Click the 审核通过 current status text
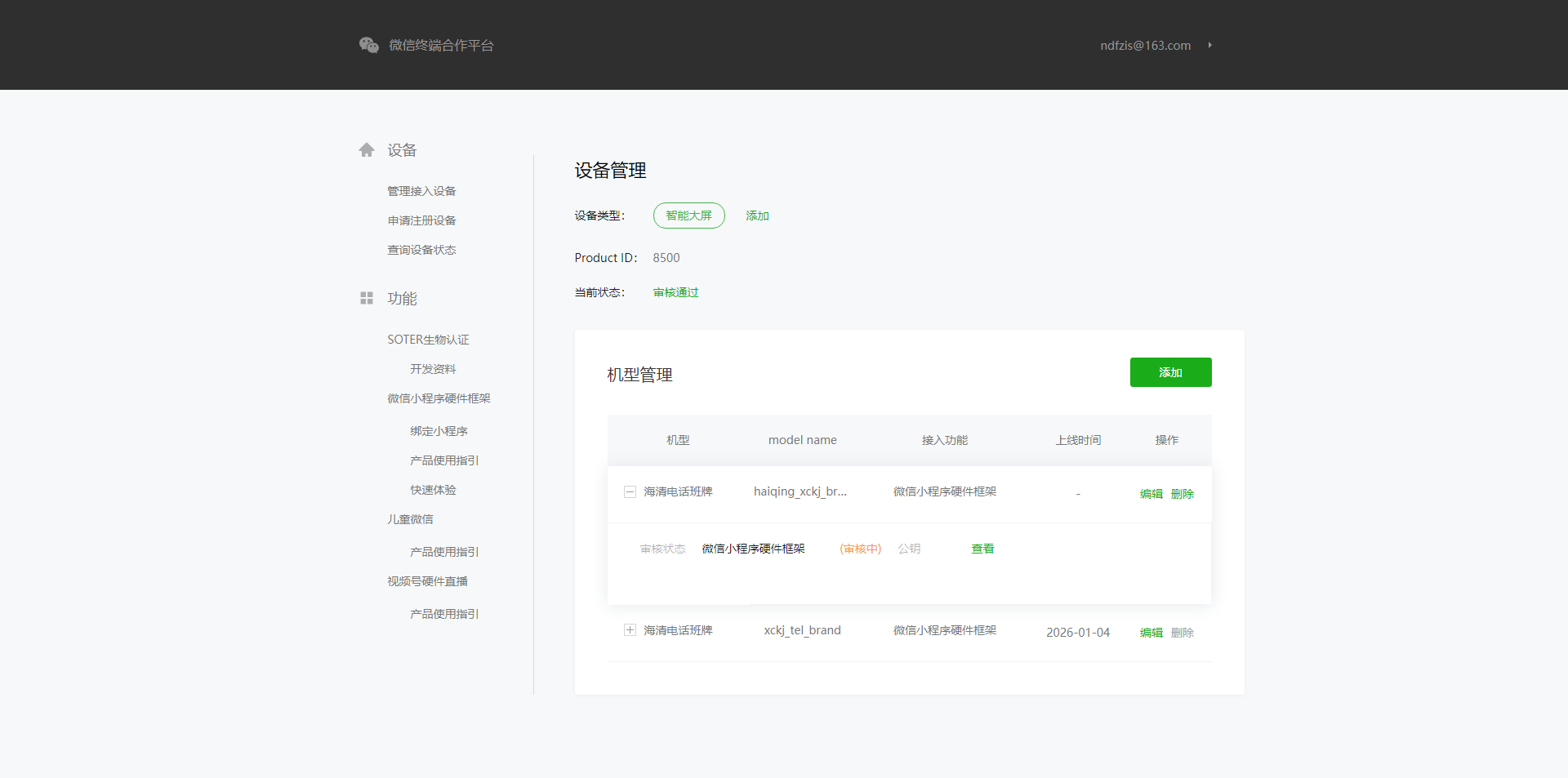 (x=675, y=292)
